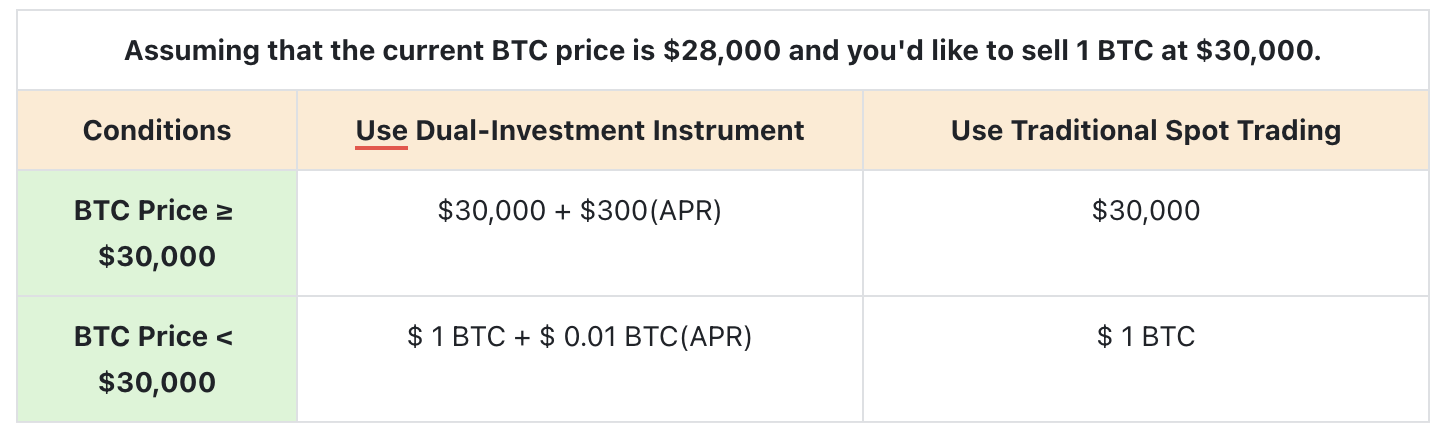Click the "Conditions" column header
The height and width of the screenshot is (434, 1444).
point(157,130)
